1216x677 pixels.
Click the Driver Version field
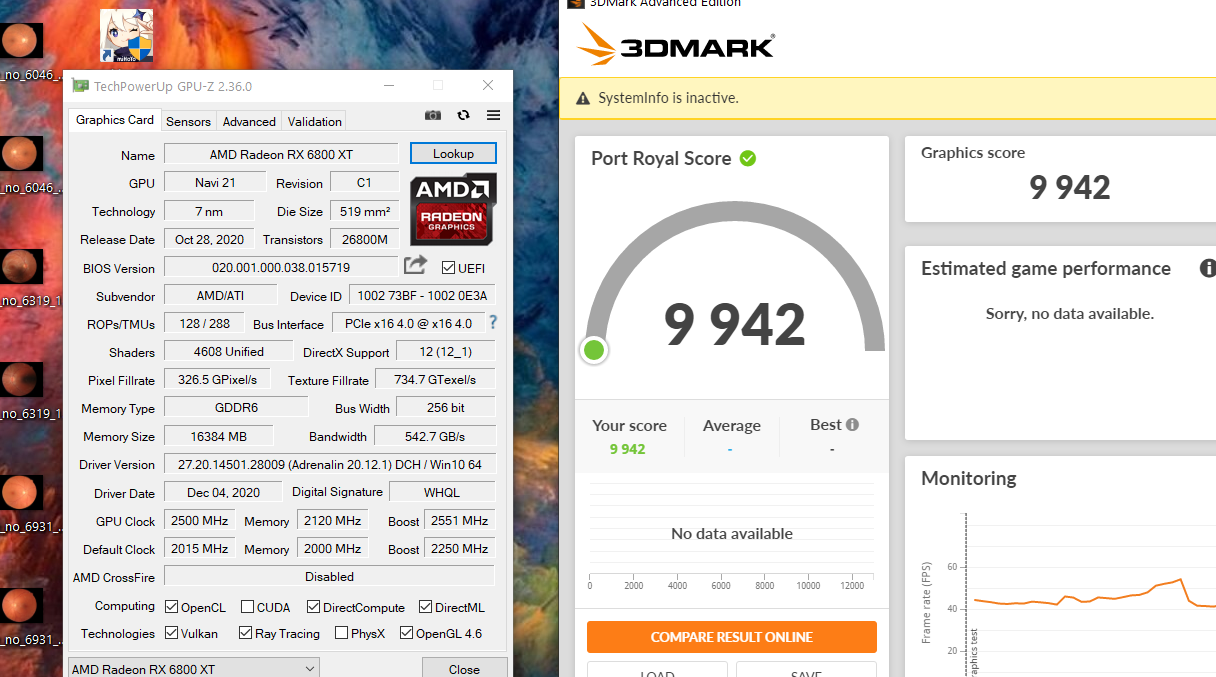click(329, 464)
